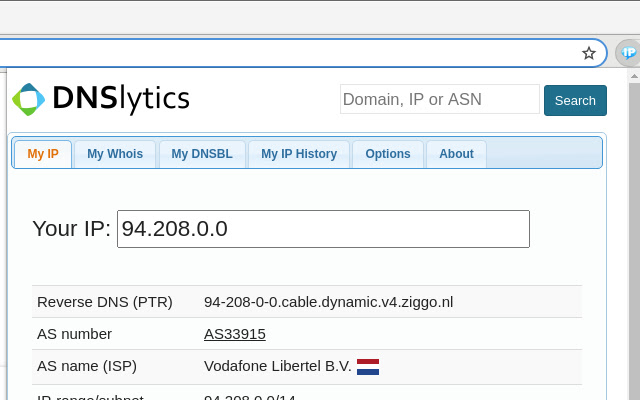Open the My Whois tab

(x=115, y=154)
